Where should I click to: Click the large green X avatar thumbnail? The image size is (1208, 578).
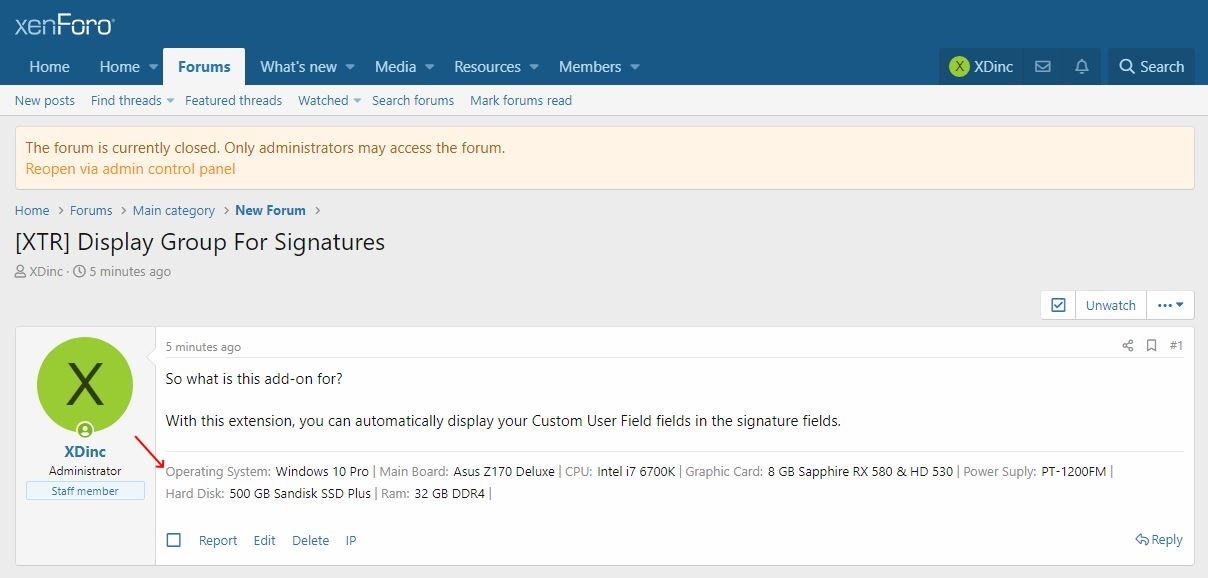click(x=85, y=385)
